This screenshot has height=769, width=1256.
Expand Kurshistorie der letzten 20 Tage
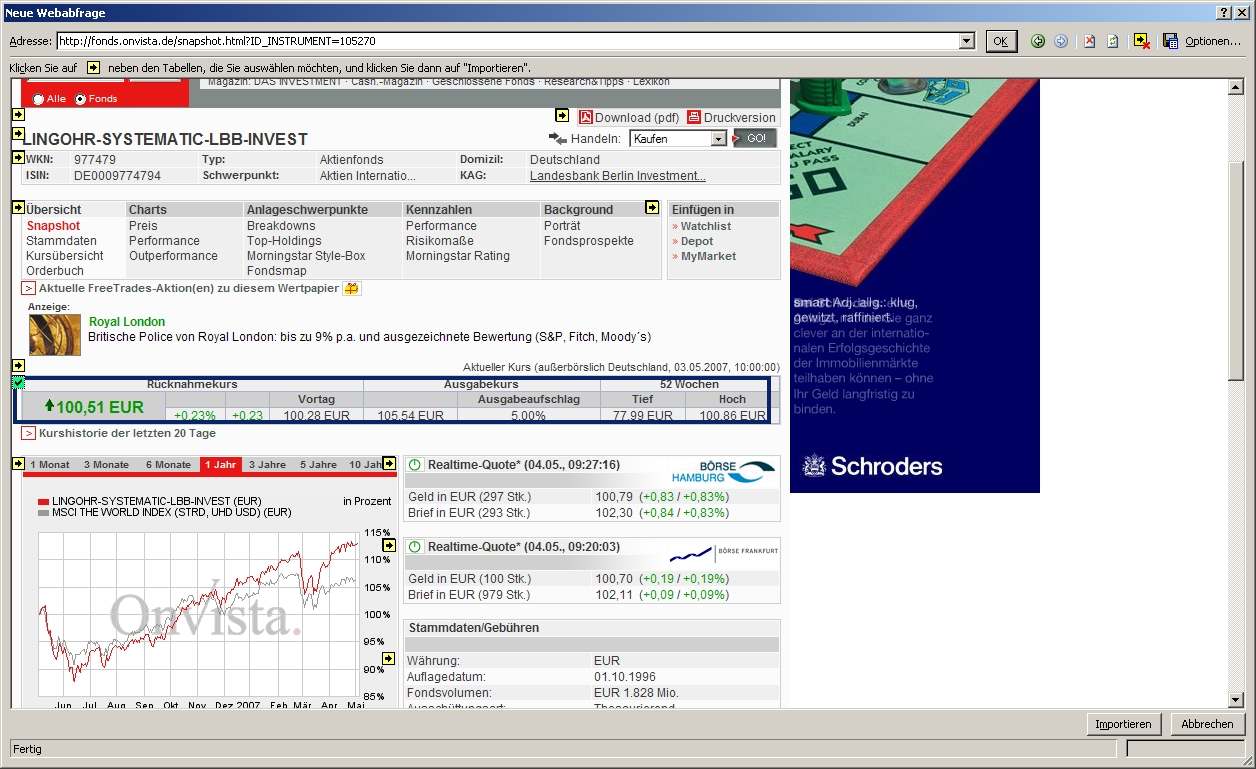click(x=29, y=433)
